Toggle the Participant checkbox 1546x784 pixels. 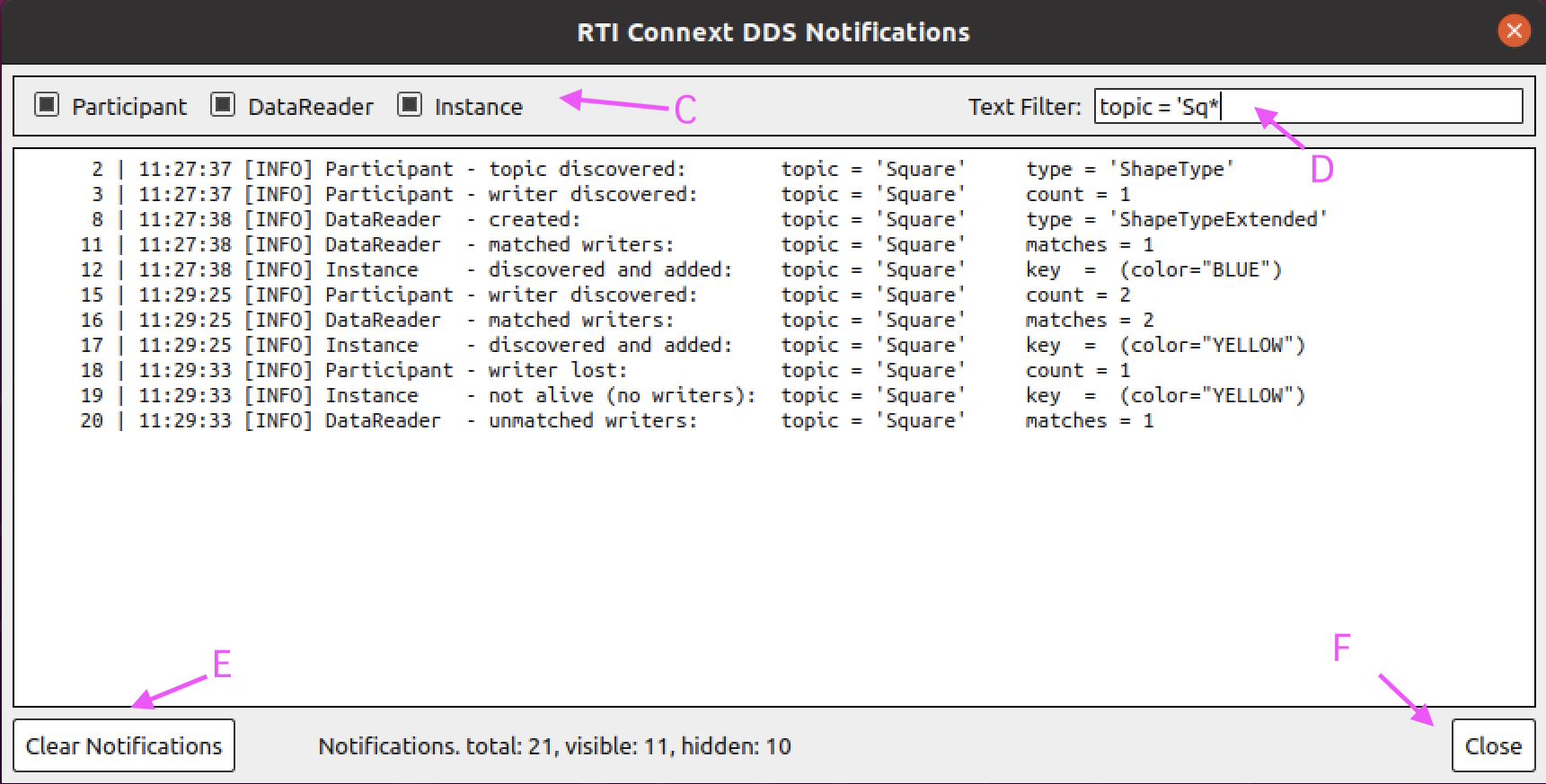coord(47,105)
